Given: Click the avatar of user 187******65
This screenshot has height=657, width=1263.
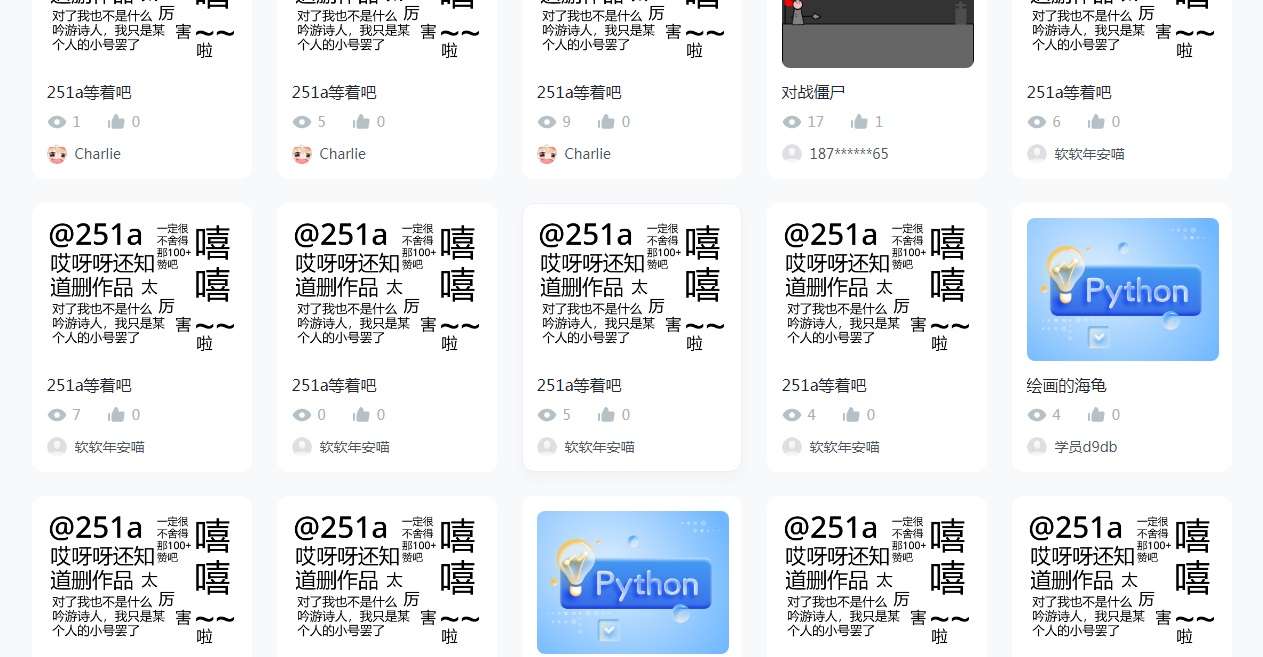Looking at the screenshot, I should (x=792, y=154).
